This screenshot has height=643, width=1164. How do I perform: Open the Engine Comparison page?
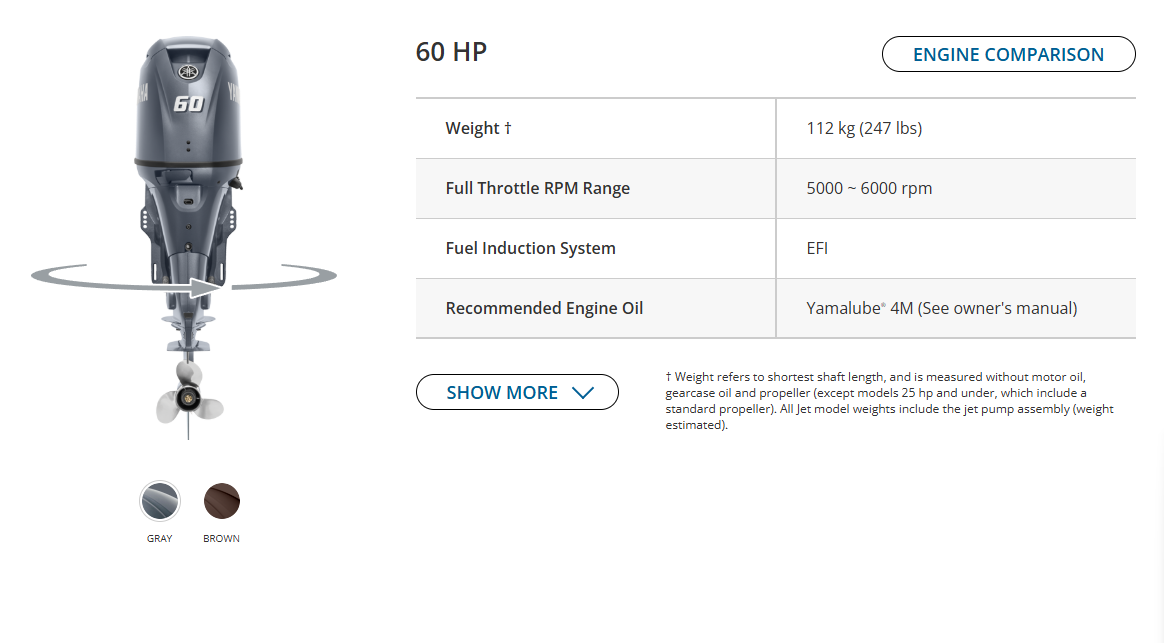1008,55
